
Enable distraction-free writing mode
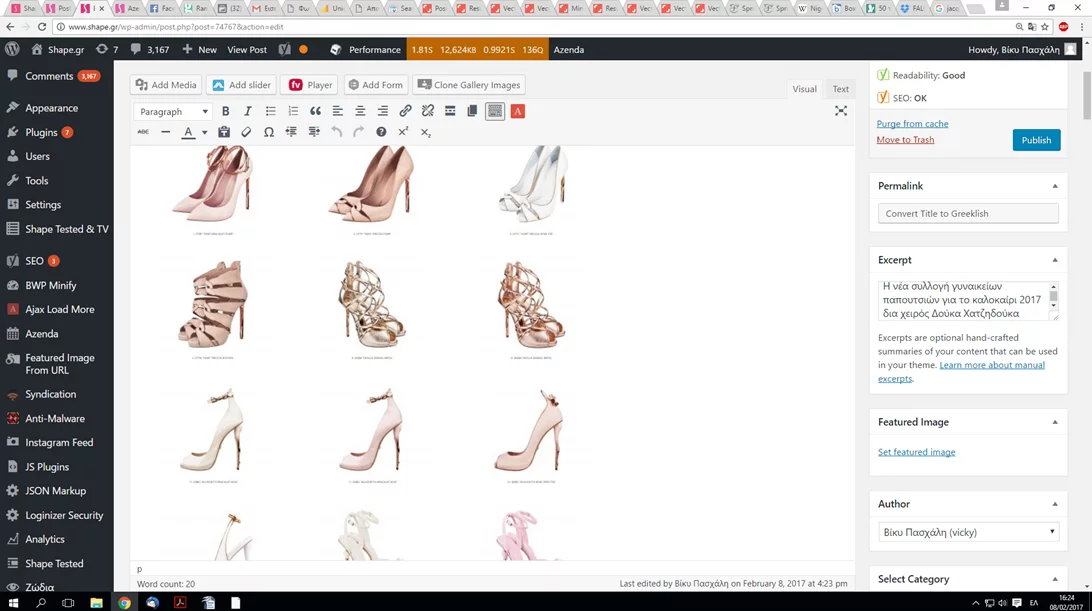(841, 111)
